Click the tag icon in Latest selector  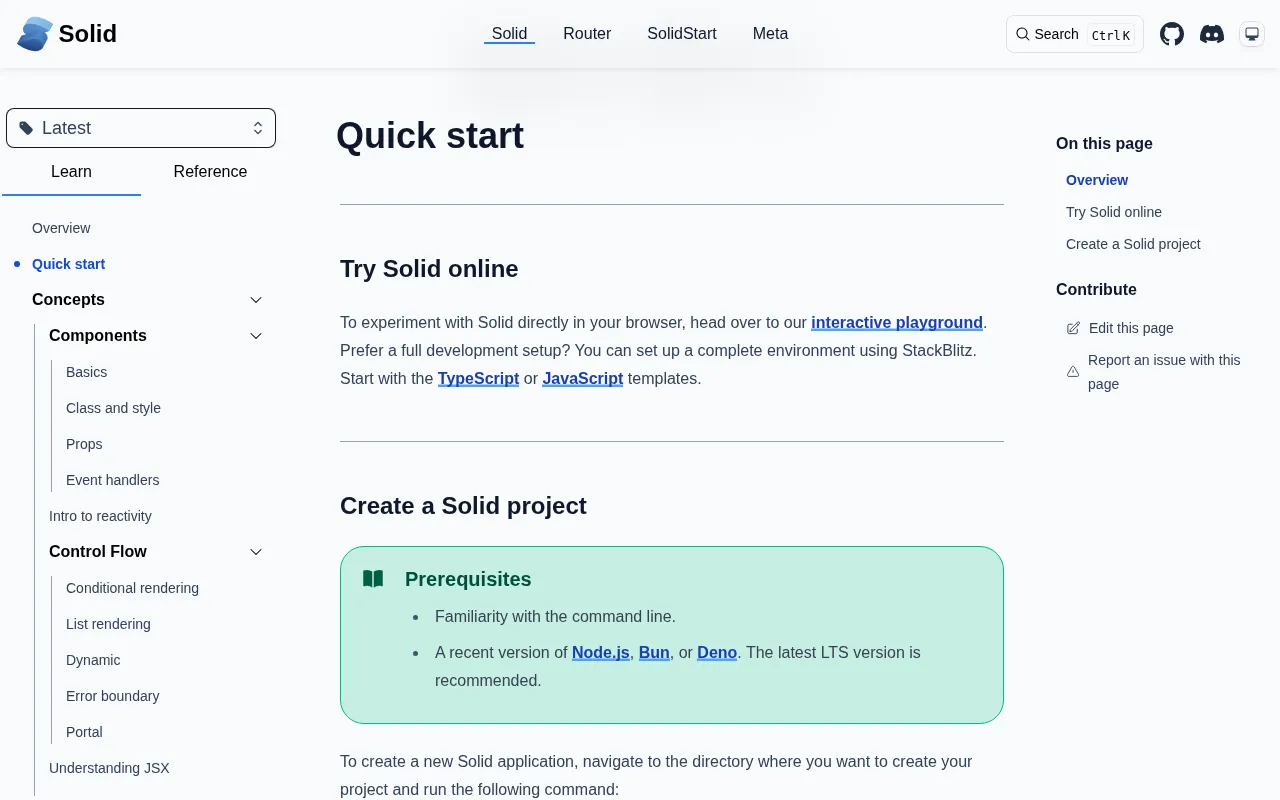point(26,128)
